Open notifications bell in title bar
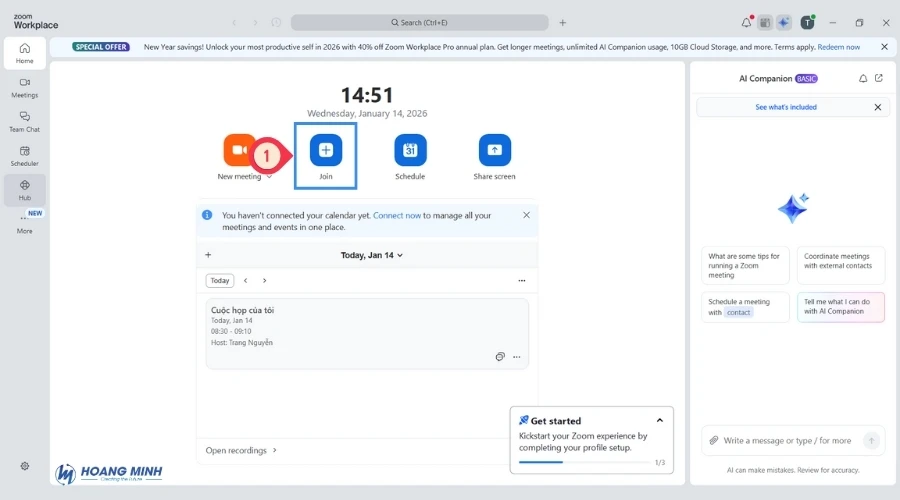Viewport: 900px width, 500px height. tap(746, 22)
